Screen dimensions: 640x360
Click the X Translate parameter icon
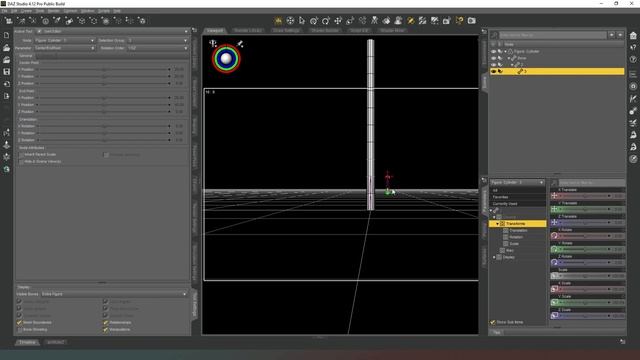coord(554,196)
